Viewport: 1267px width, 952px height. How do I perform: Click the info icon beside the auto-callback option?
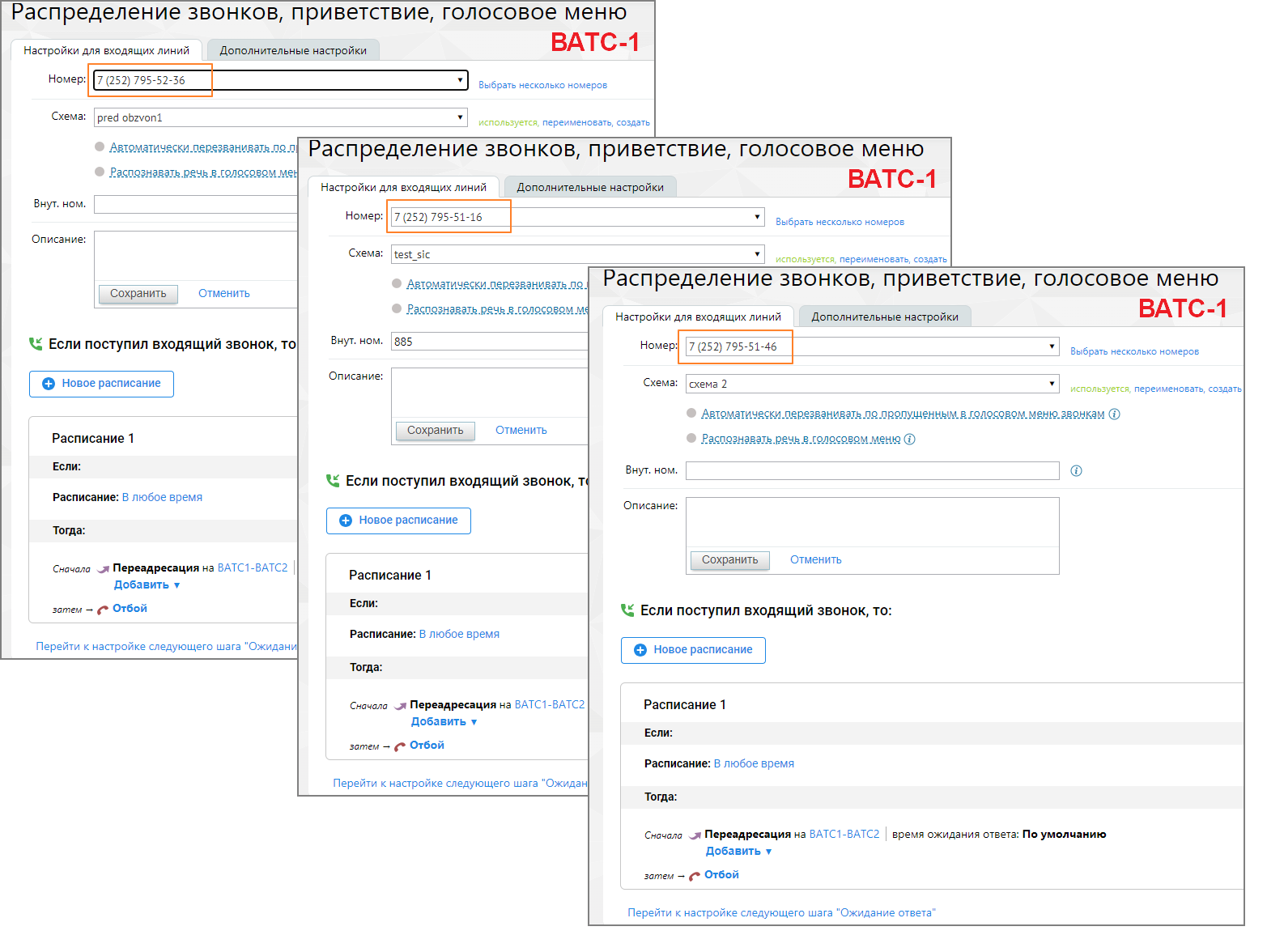pyautogui.click(x=1114, y=414)
